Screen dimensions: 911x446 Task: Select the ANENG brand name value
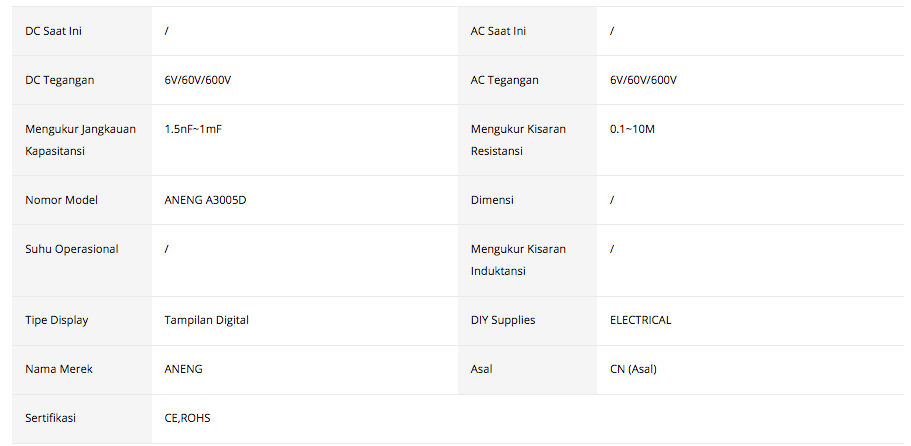(183, 369)
